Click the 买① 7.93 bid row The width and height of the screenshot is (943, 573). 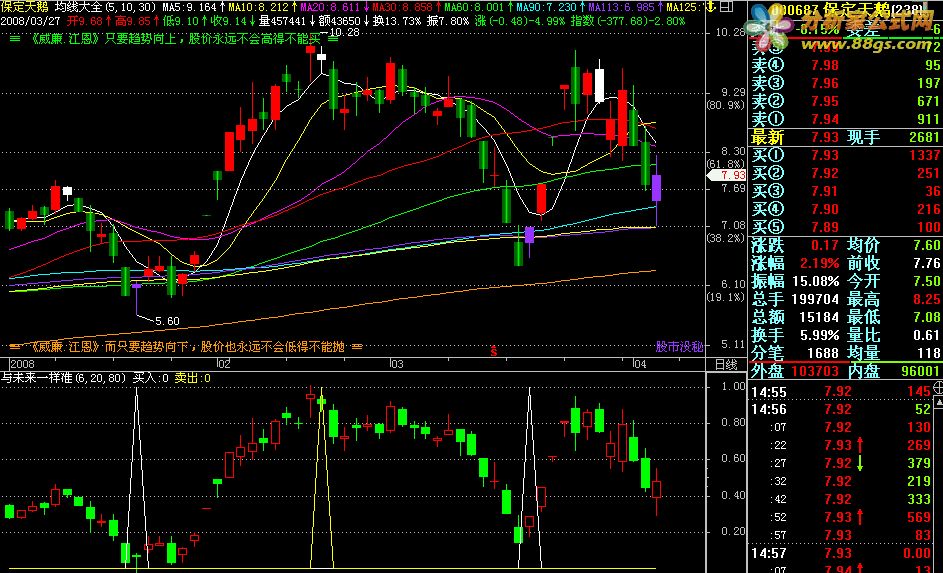(845, 155)
